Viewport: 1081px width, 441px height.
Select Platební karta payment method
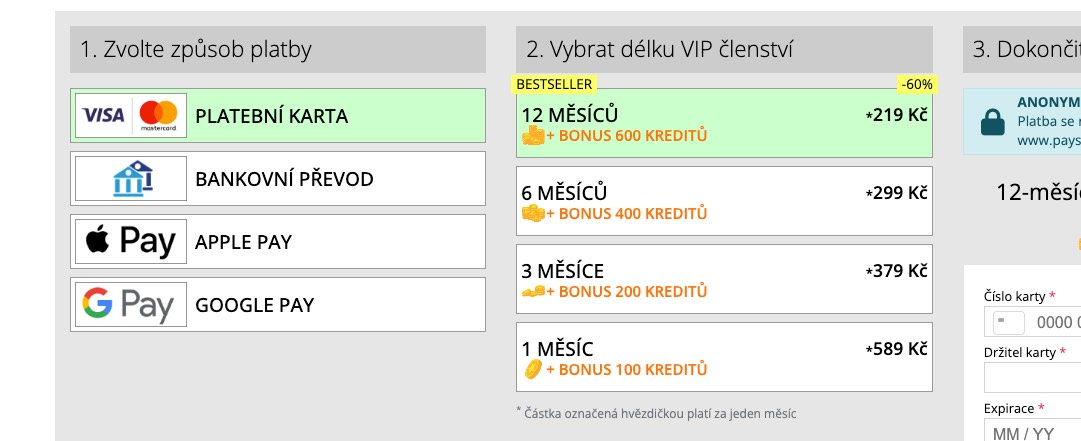coord(272,116)
